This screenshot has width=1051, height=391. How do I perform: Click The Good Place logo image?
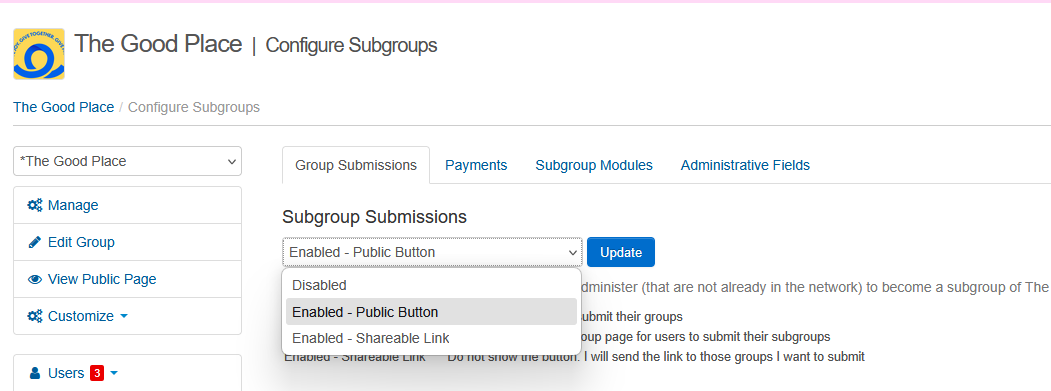(x=39, y=54)
